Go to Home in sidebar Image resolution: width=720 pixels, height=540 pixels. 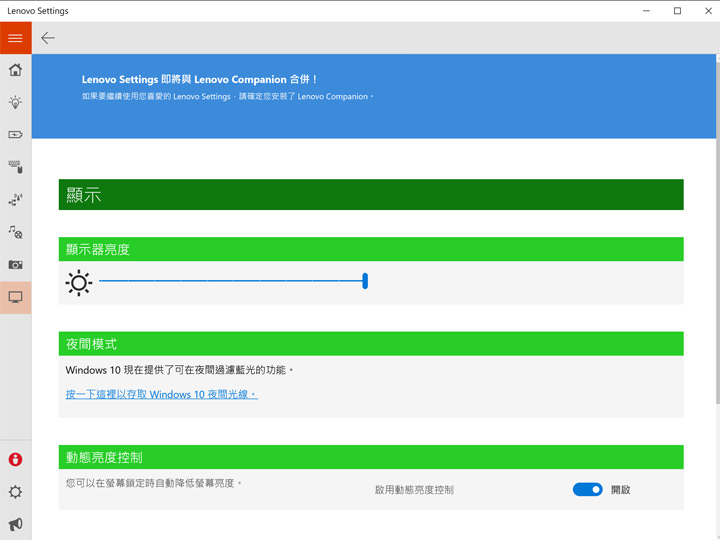[15, 70]
